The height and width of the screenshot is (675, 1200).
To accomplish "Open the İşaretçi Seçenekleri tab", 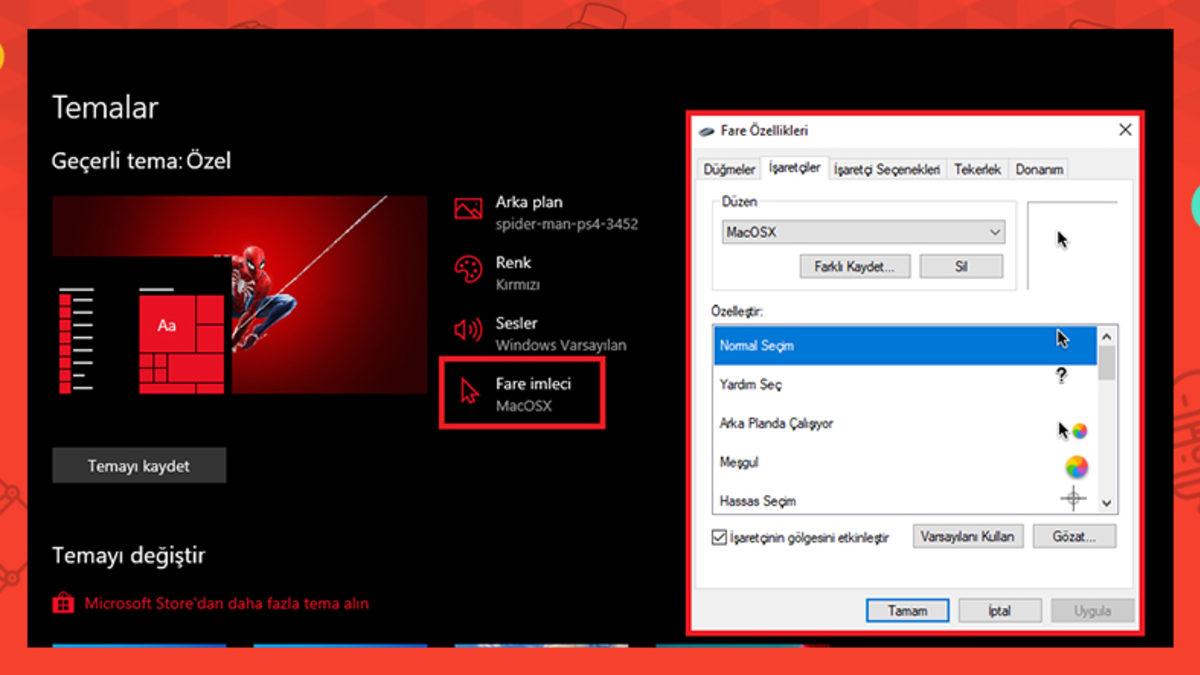I will click(888, 169).
